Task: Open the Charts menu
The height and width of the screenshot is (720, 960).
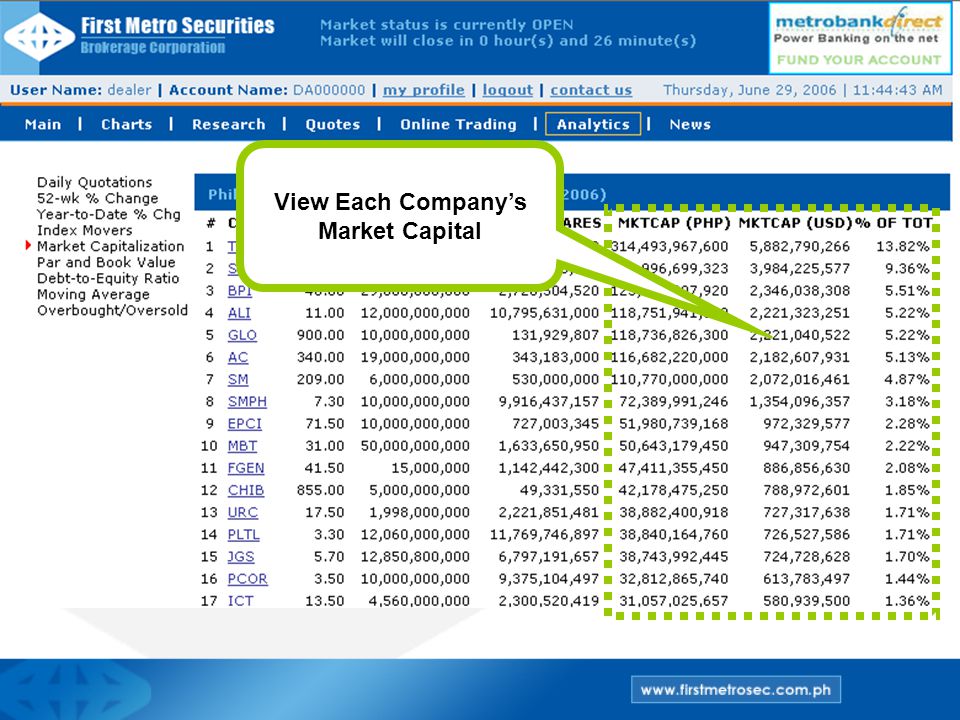Action: click(x=127, y=124)
